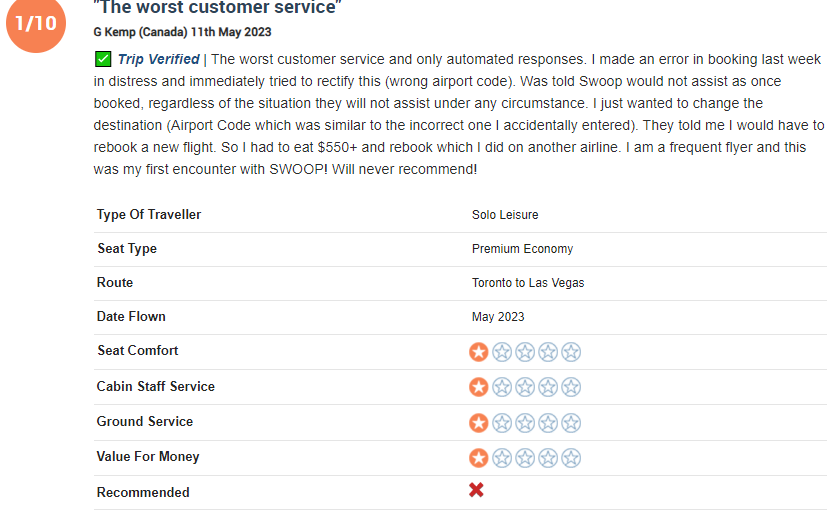Click fourth star in Value For Money
This screenshot has height=529, width=833.
548,458
